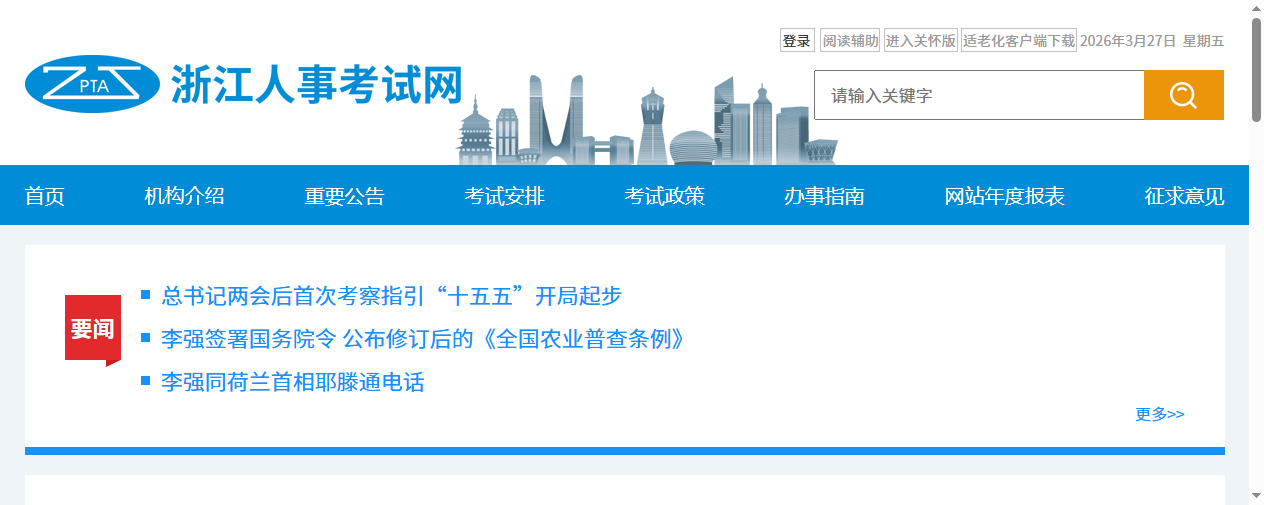Select 考试安排 in the nav bar

tap(504, 196)
